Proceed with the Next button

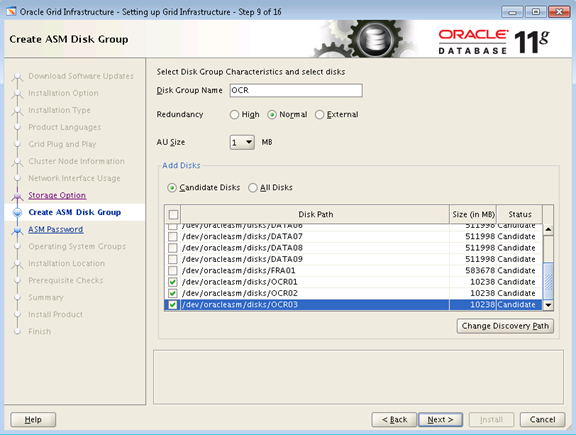(440, 420)
